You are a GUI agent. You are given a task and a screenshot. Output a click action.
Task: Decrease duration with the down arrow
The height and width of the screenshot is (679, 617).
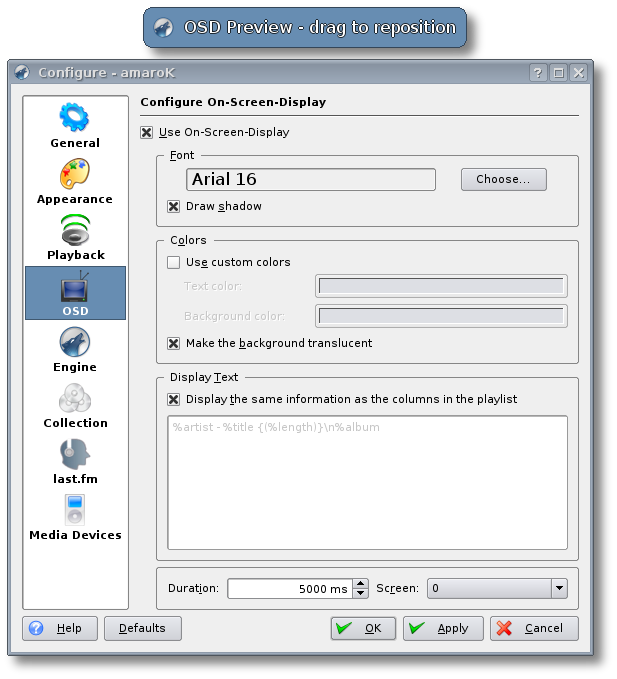click(x=361, y=594)
